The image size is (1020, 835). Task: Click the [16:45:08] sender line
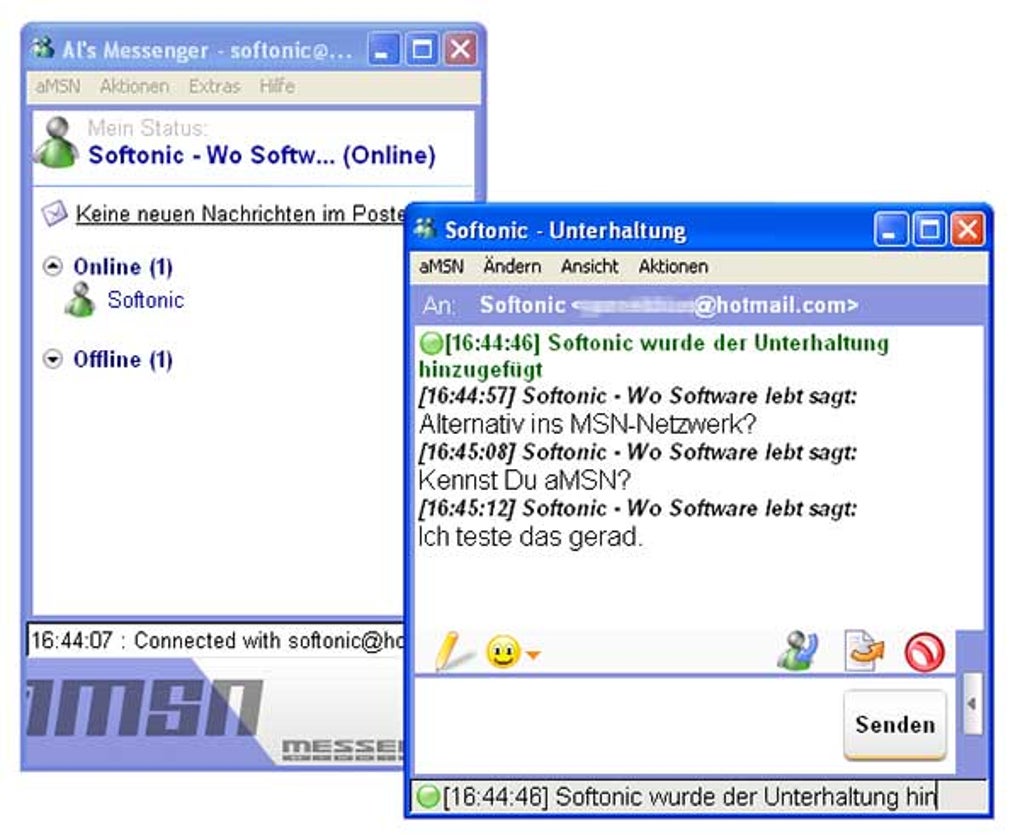pyautogui.click(x=638, y=452)
